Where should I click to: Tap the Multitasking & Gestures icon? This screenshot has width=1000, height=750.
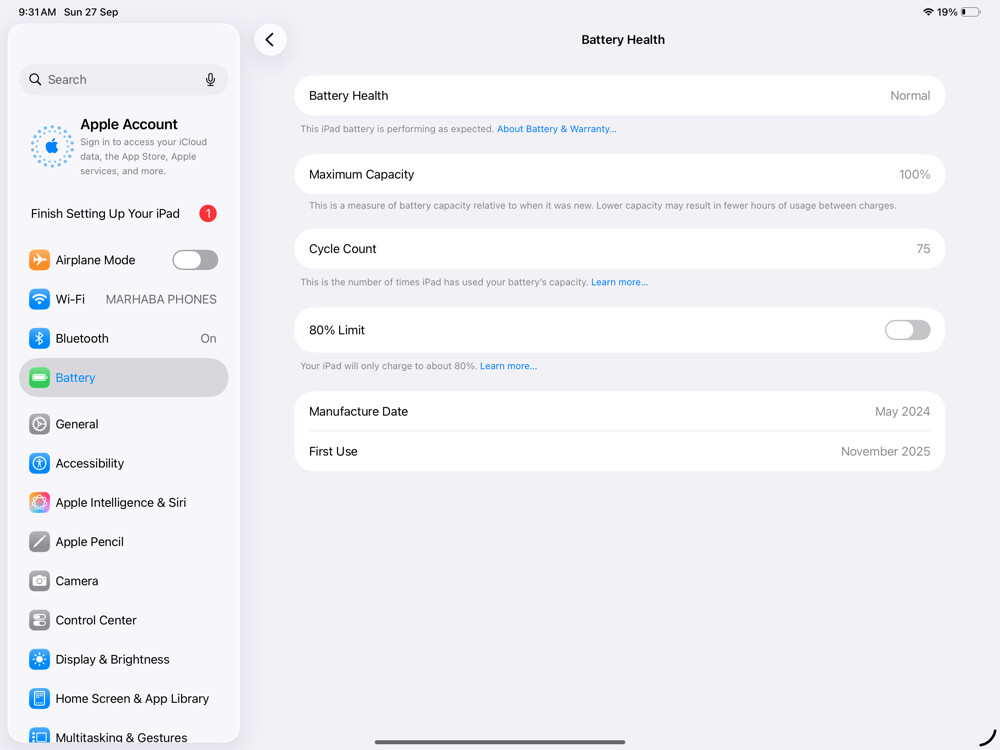pyautogui.click(x=39, y=736)
